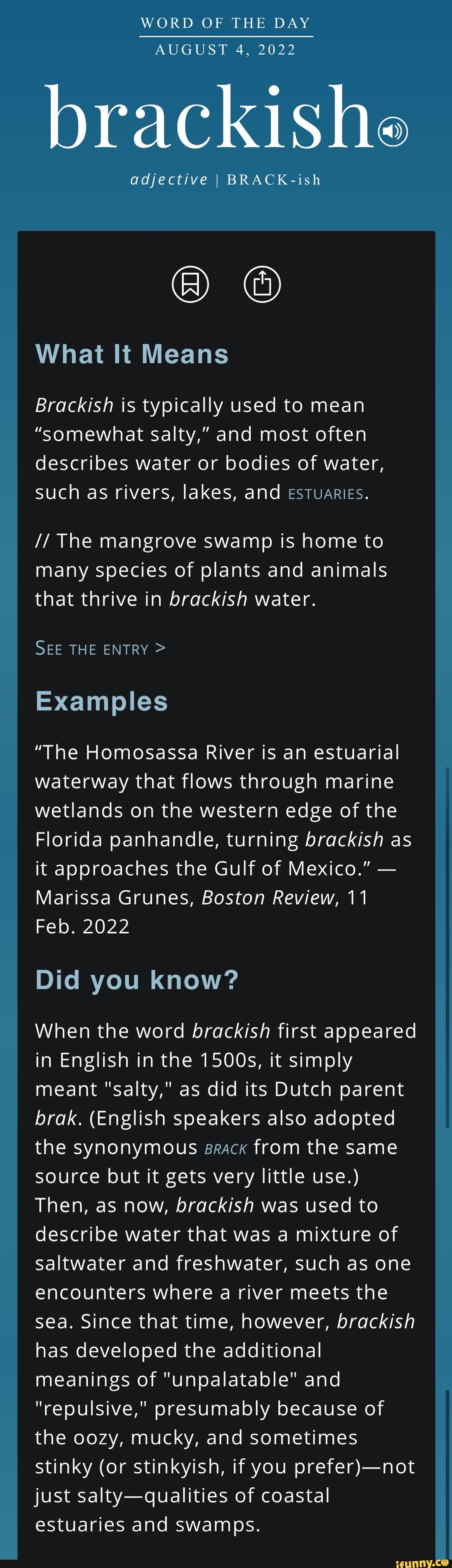The image size is (452, 1568).
Task: Tap the Word of the Day header
Action: 226,23
